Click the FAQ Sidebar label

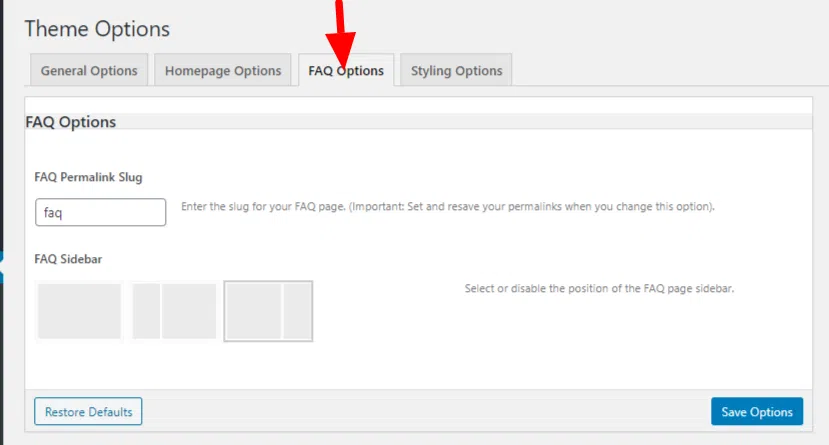69,258
